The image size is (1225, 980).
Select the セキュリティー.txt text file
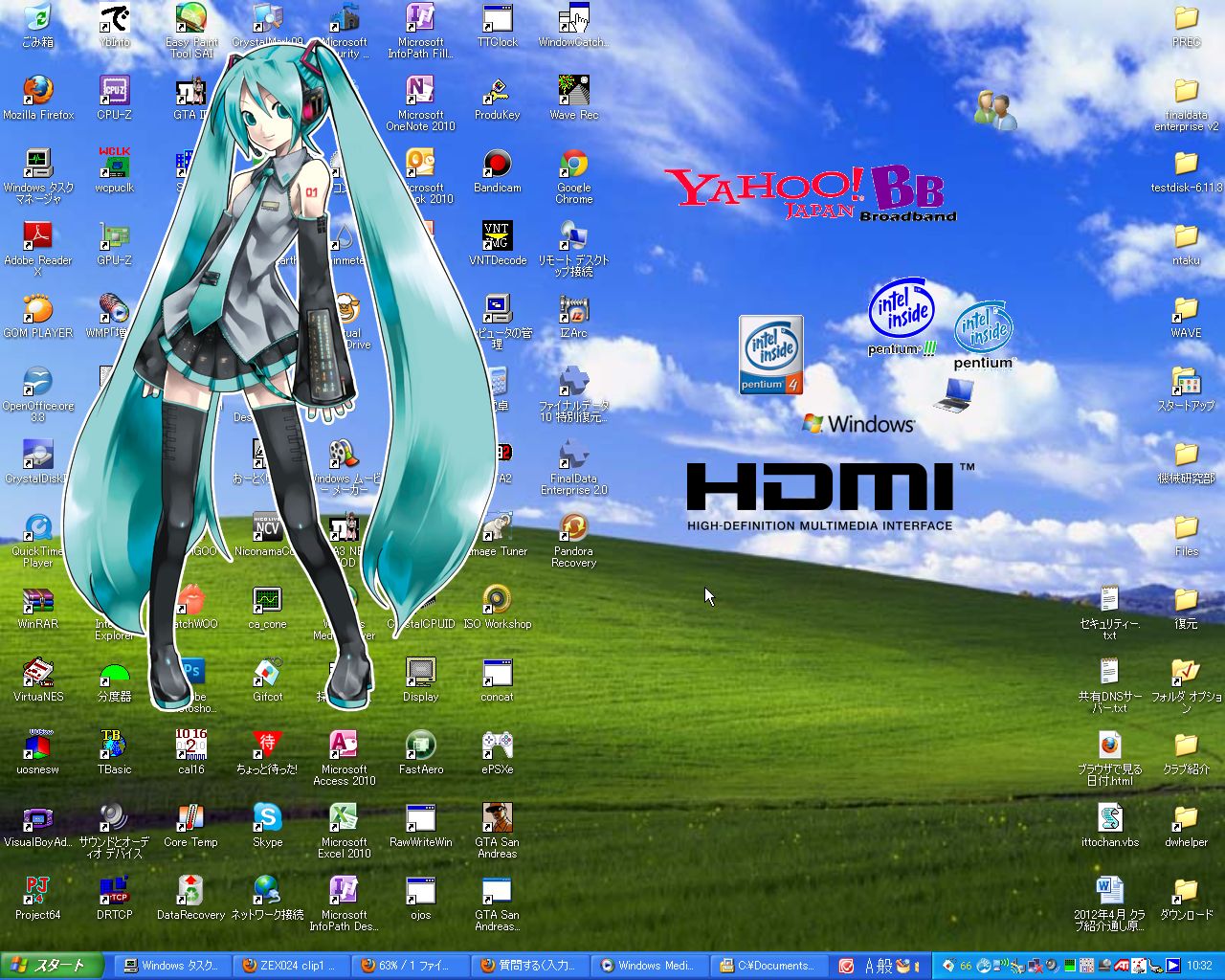click(1110, 612)
